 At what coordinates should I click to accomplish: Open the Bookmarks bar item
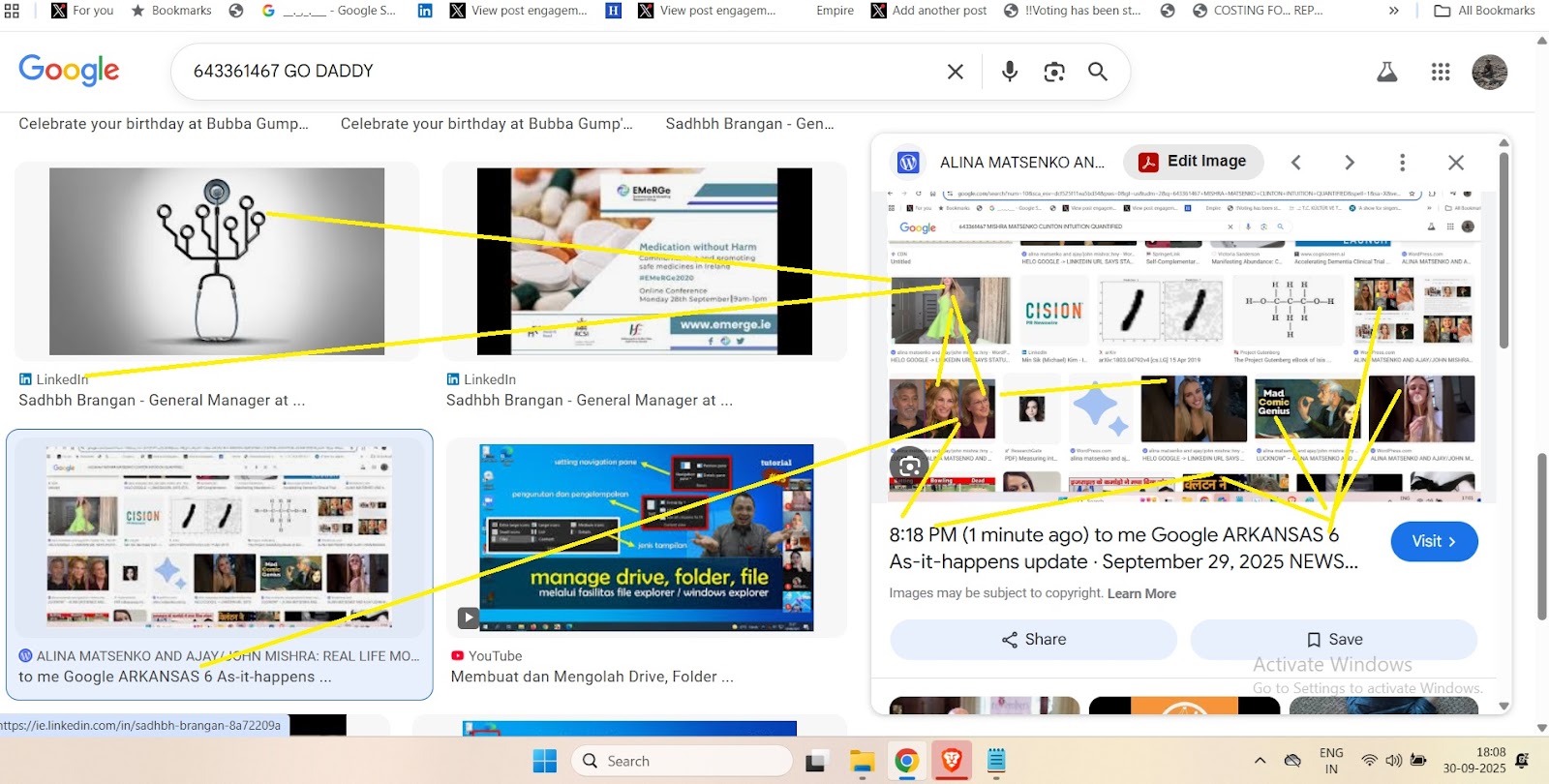(x=171, y=11)
